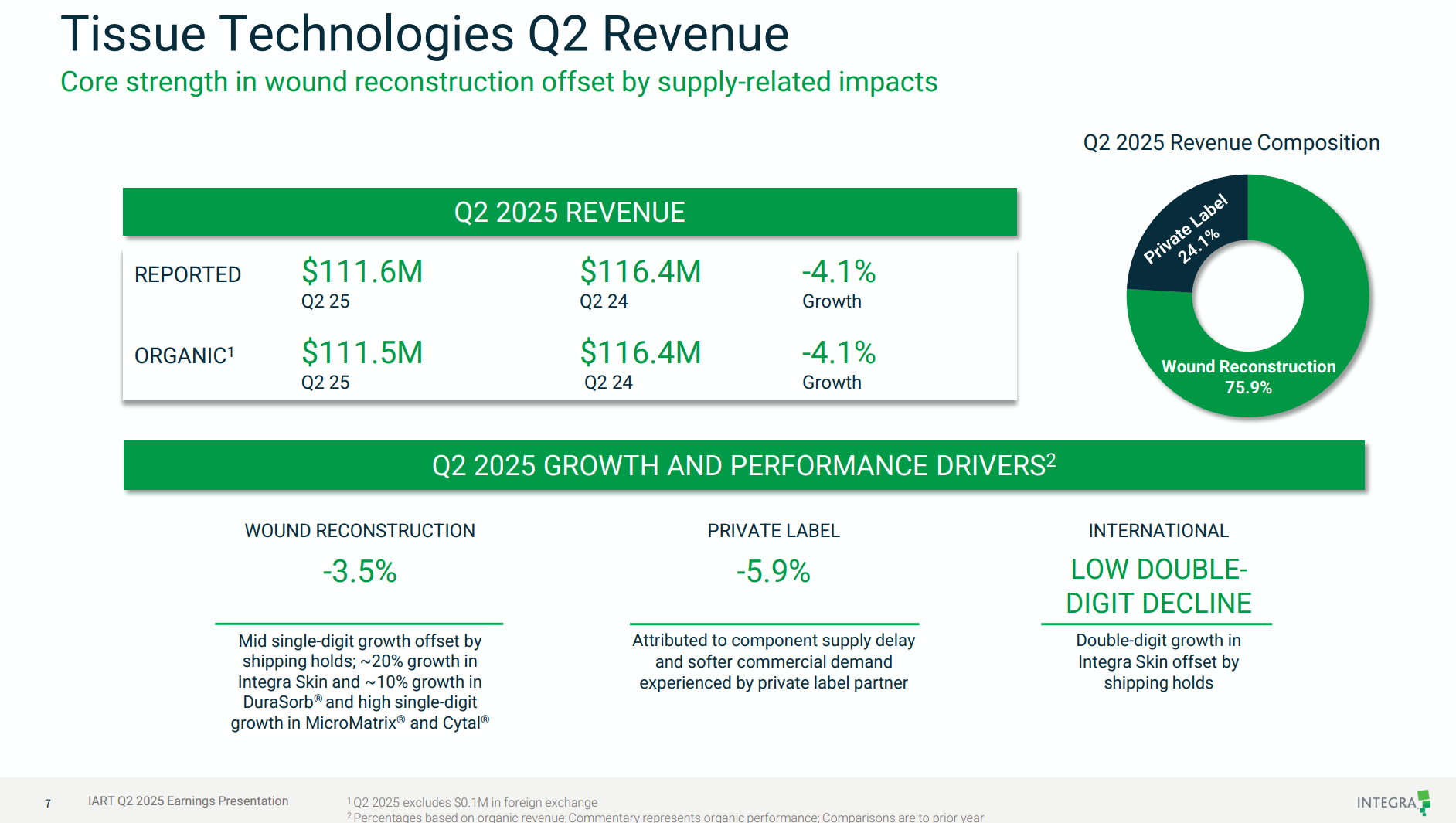The width and height of the screenshot is (1456, 823).
Task: Click the Private Label -5.9% figure
Action: [773, 572]
